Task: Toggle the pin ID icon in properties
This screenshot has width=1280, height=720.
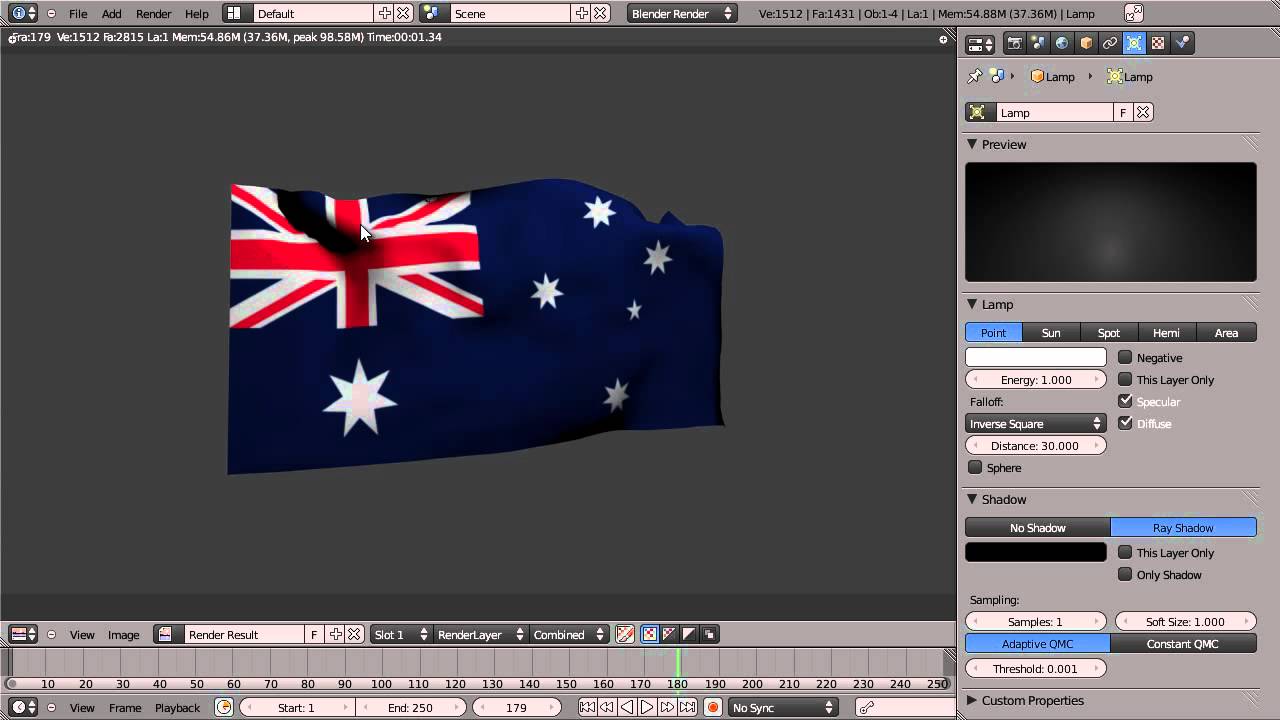Action: [x=975, y=76]
